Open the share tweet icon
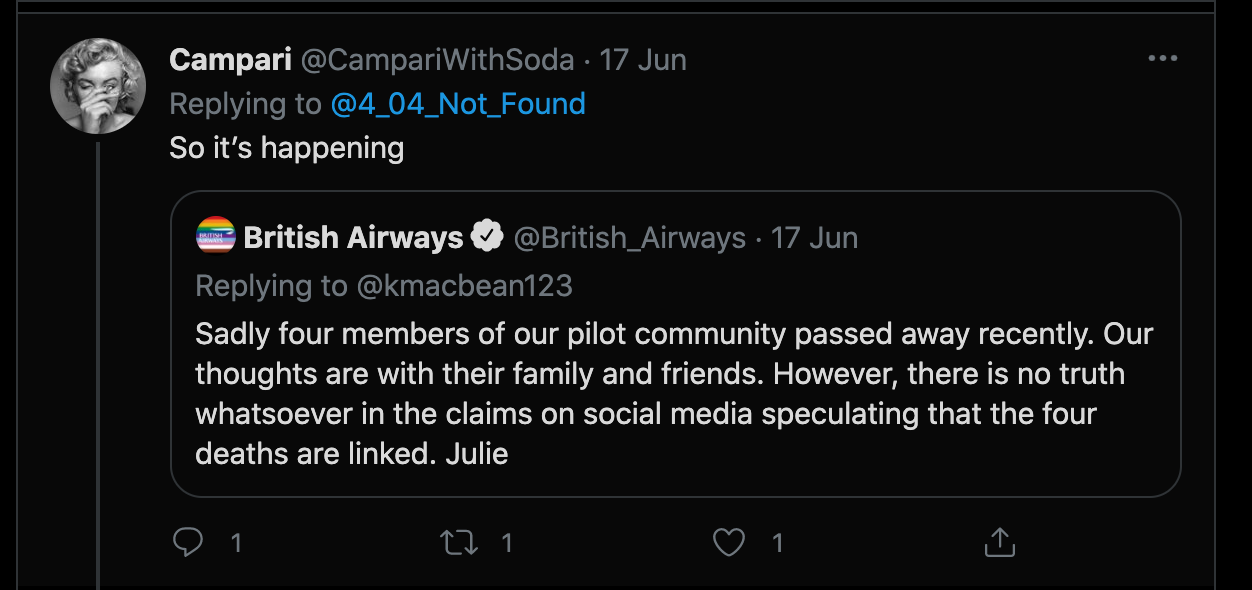Viewport: 1252px width, 590px height. point(999,542)
